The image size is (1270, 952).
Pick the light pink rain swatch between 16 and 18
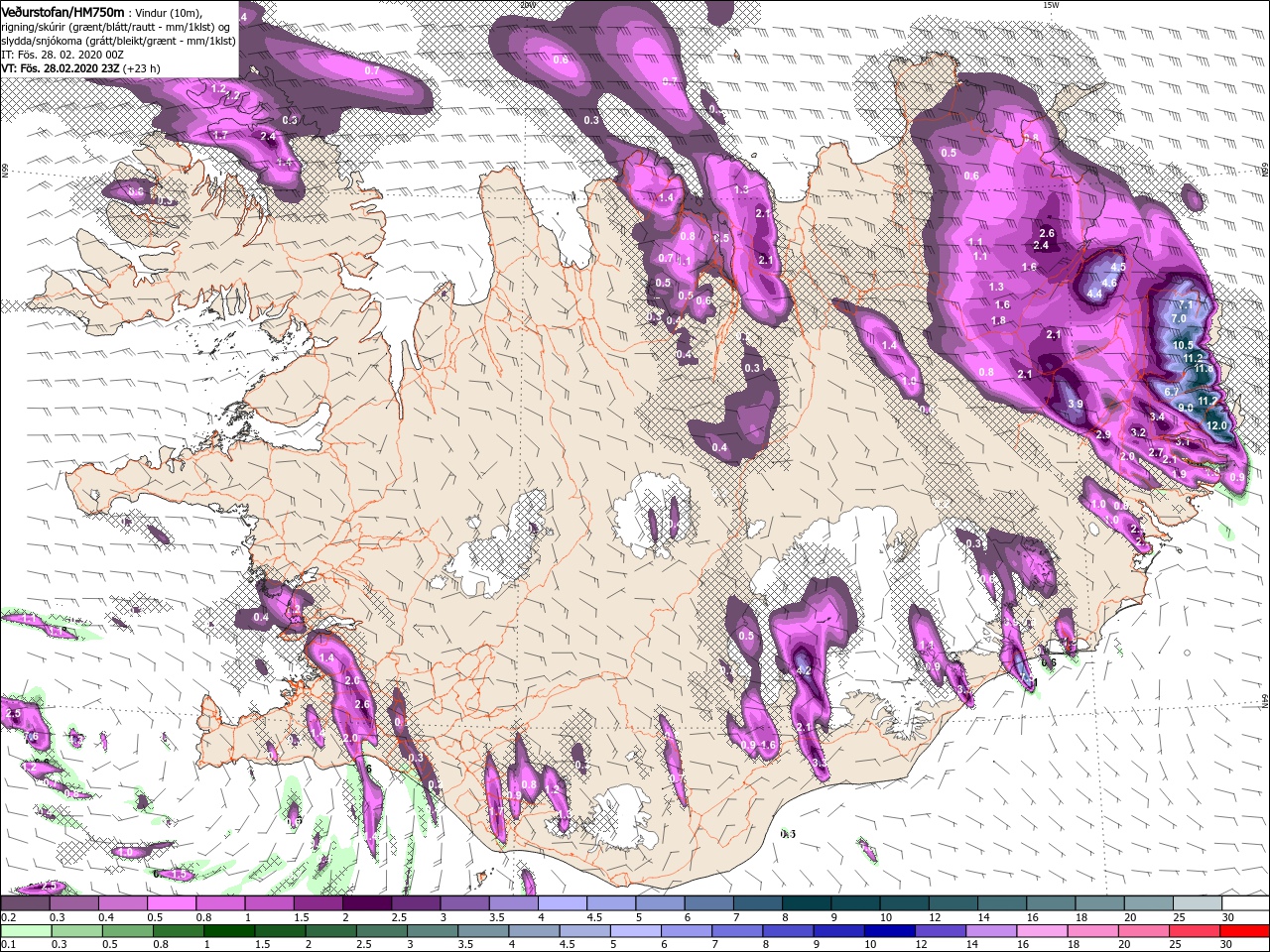[x=1042, y=931]
